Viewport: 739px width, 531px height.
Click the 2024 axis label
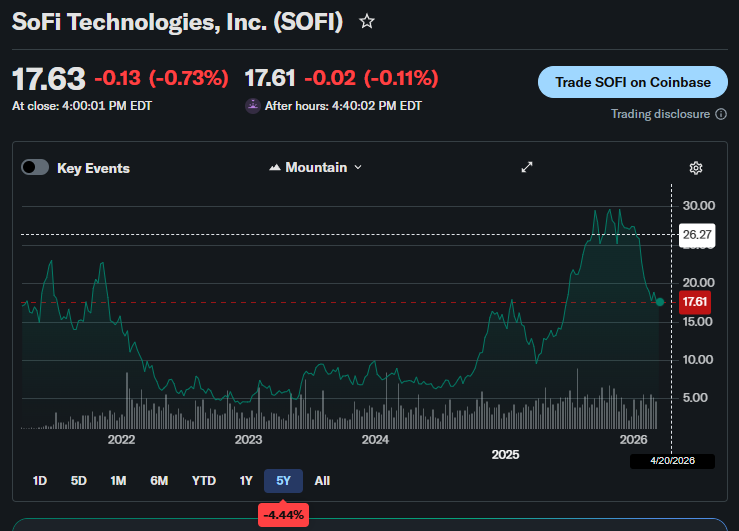coord(375,440)
